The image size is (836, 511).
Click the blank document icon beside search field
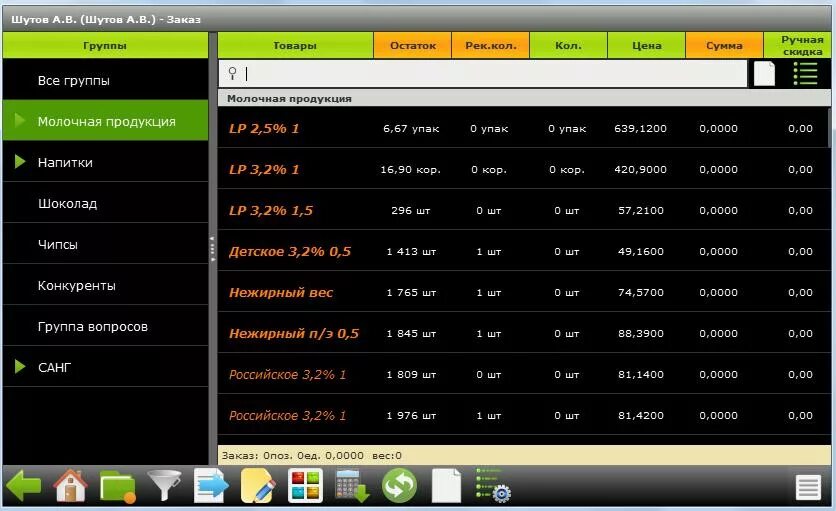coord(764,74)
